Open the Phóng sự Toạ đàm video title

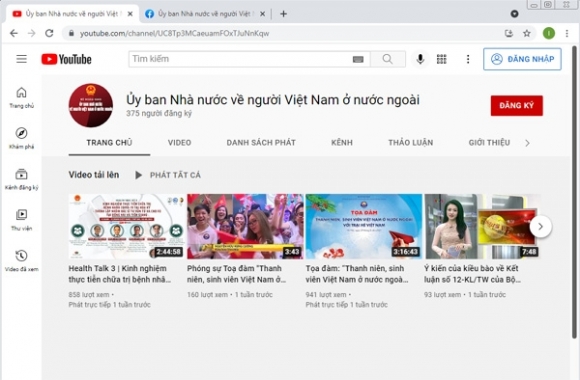pos(237,274)
